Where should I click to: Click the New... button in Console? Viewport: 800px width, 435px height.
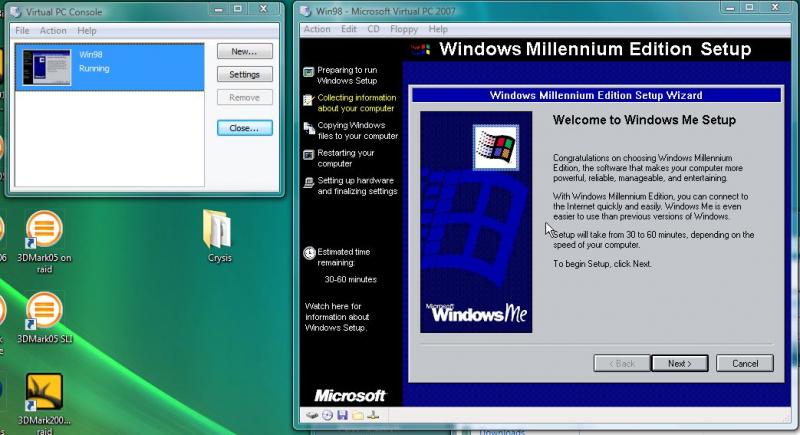[x=245, y=52]
